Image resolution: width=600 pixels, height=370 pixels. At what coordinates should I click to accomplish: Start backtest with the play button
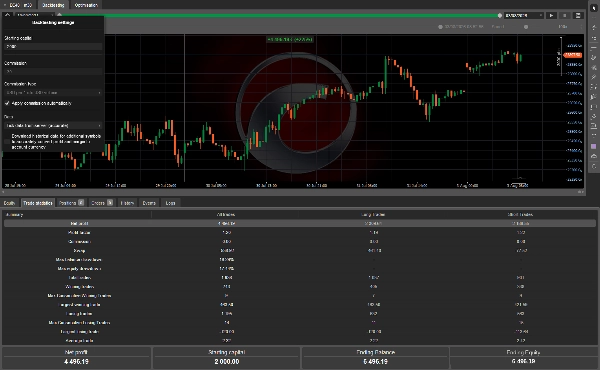(x=551, y=15)
